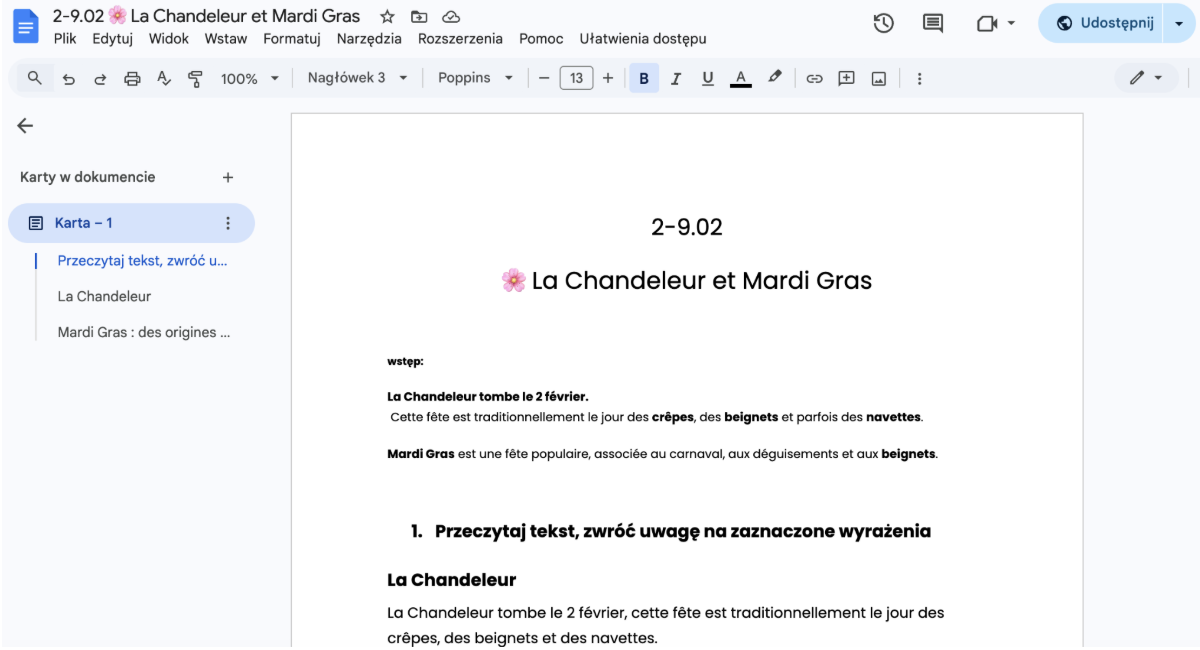The width and height of the screenshot is (1200, 650).
Task: Open the comments panel icon
Action: click(933, 23)
